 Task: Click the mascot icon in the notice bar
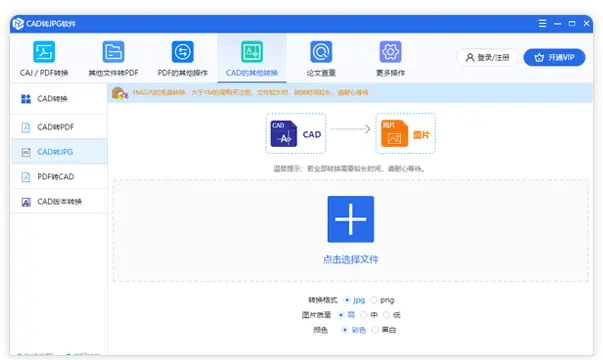tap(120, 93)
